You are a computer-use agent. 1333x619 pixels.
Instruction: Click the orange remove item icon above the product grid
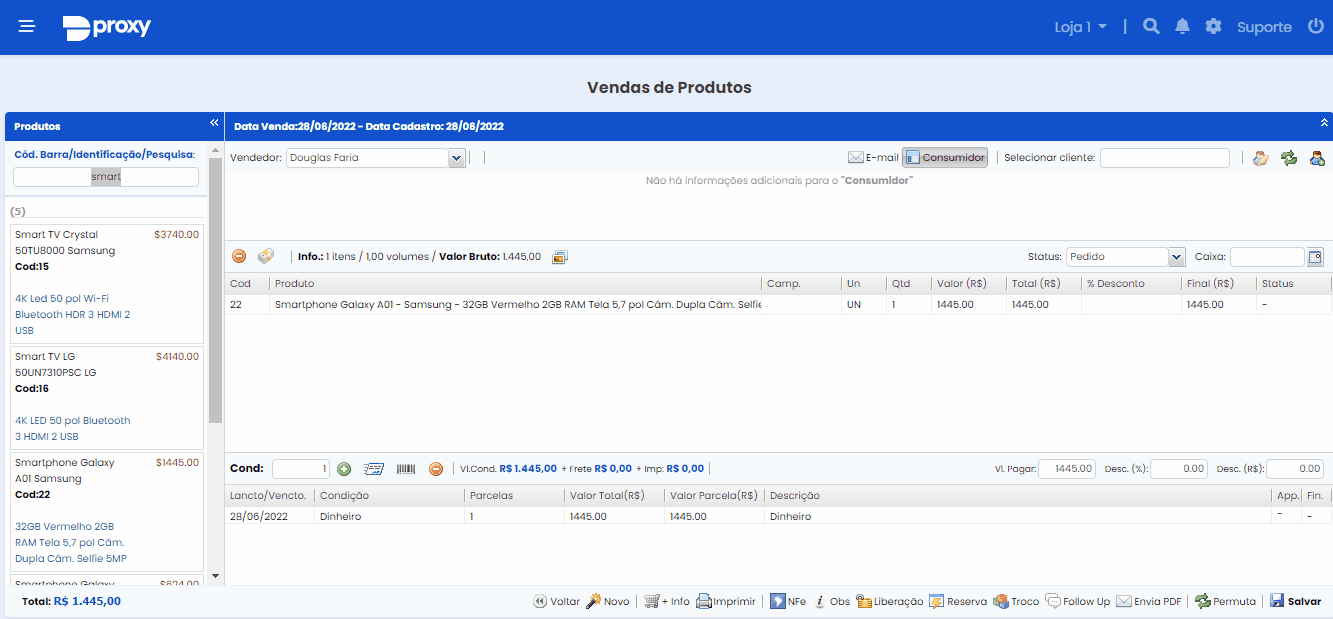click(x=239, y=257)
